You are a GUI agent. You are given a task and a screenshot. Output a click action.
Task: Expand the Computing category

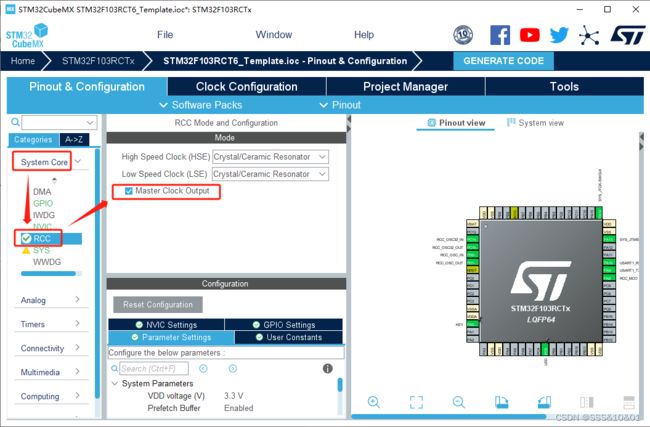78,395
